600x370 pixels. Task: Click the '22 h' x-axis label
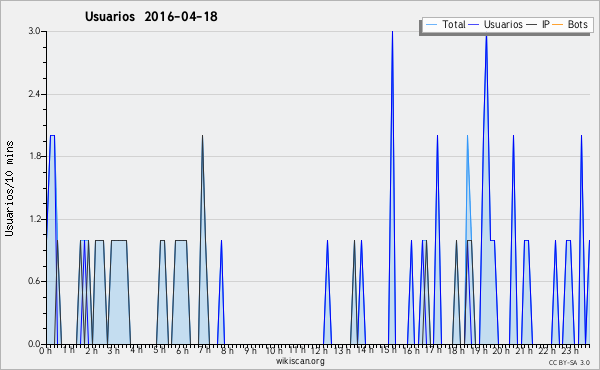click(546, 351)
